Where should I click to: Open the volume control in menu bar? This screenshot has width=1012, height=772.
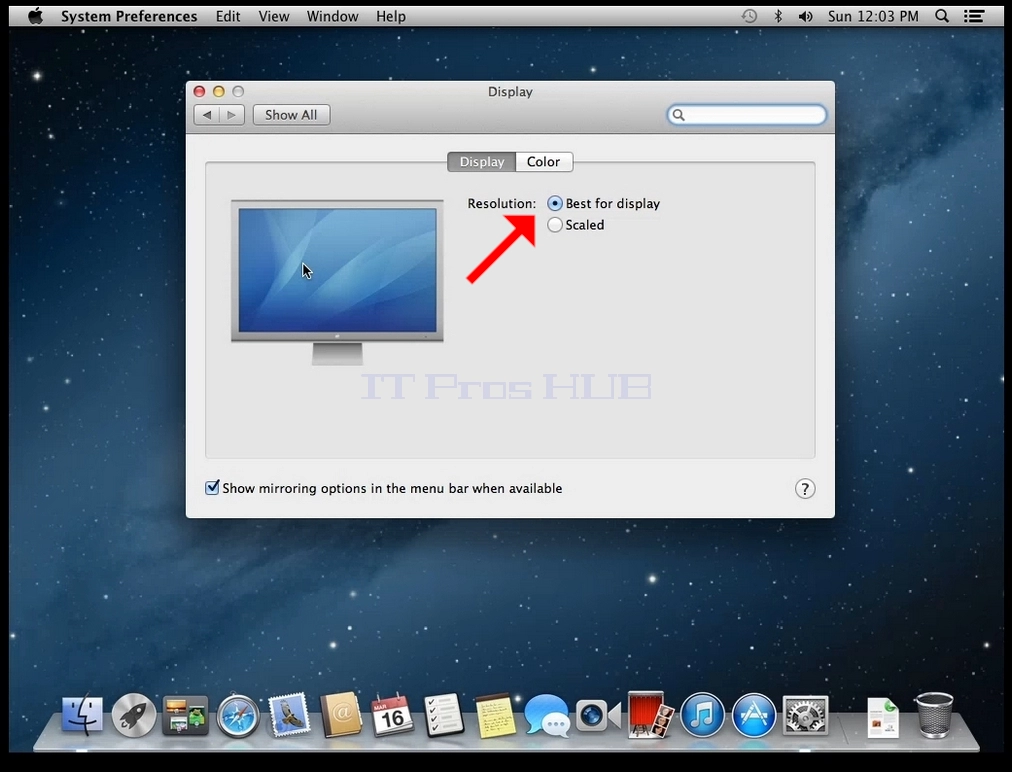(805, 16)
